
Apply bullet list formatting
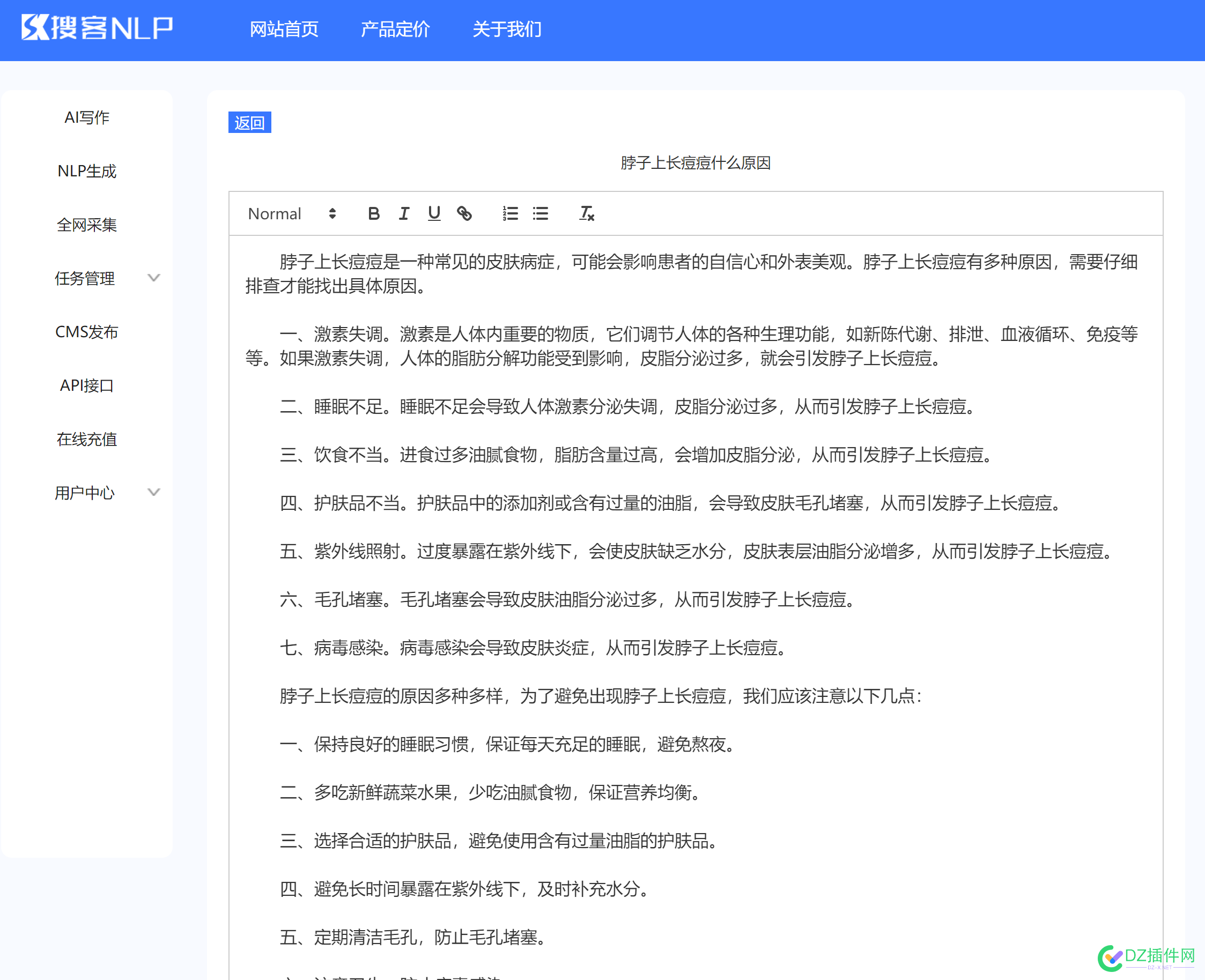coord(541,214)
